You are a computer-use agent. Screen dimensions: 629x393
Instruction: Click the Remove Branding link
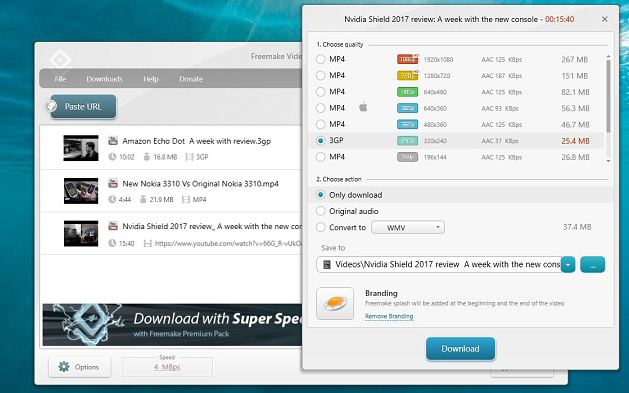click(x=389, y=316)
